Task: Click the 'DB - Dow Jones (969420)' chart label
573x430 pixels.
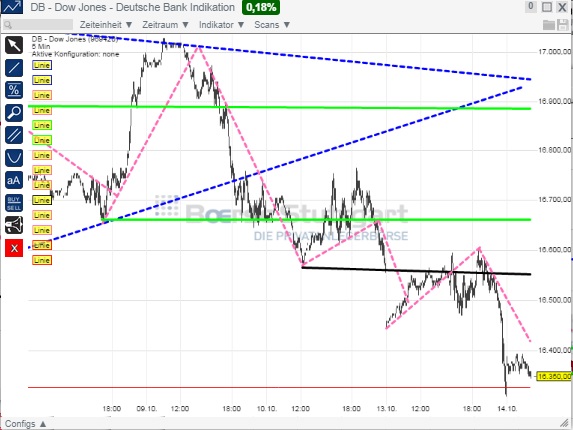Action: [75, 39]
